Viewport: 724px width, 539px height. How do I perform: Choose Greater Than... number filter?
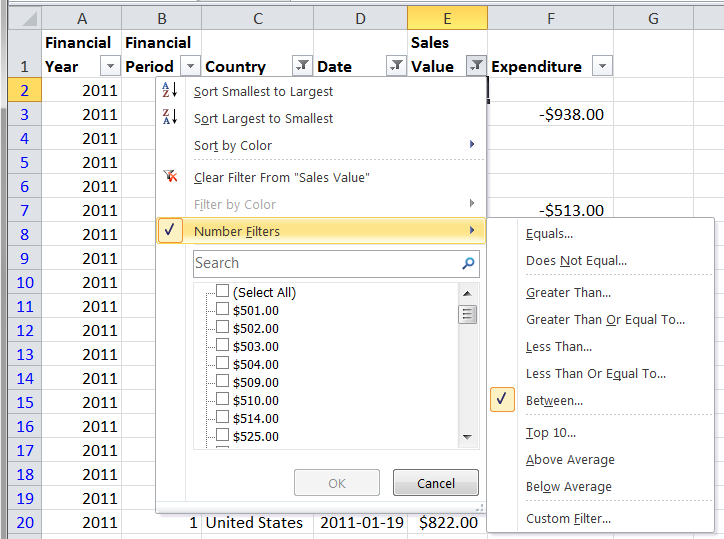click(568, 293)
